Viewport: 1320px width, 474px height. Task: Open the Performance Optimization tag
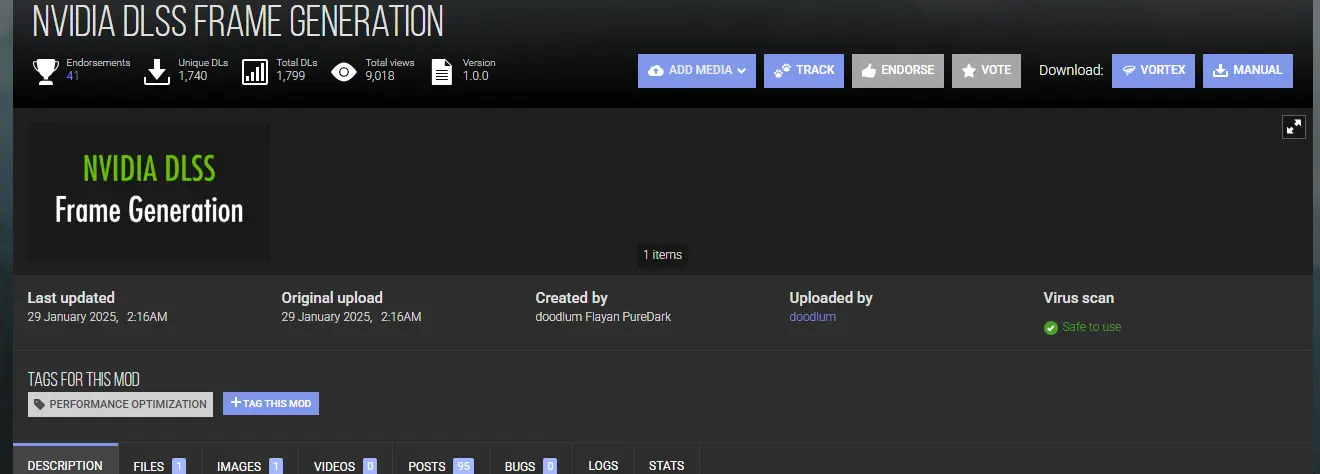point(120,404)
